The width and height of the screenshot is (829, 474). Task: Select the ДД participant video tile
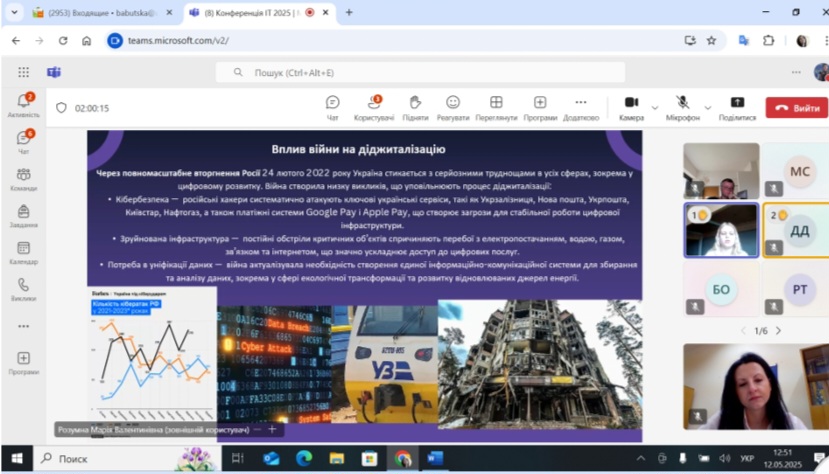point(796,229)
